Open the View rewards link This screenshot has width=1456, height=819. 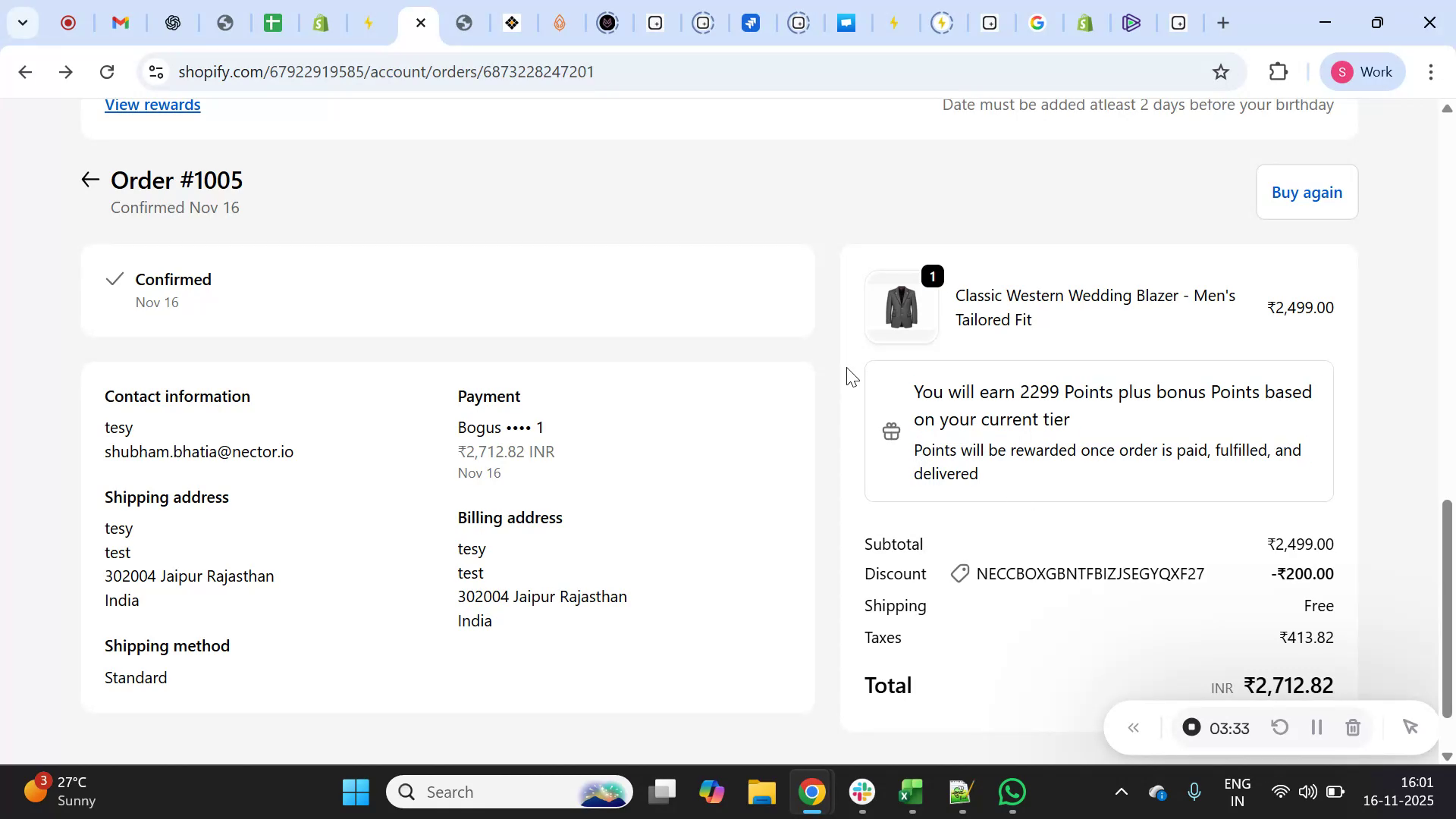pos(152,105)
